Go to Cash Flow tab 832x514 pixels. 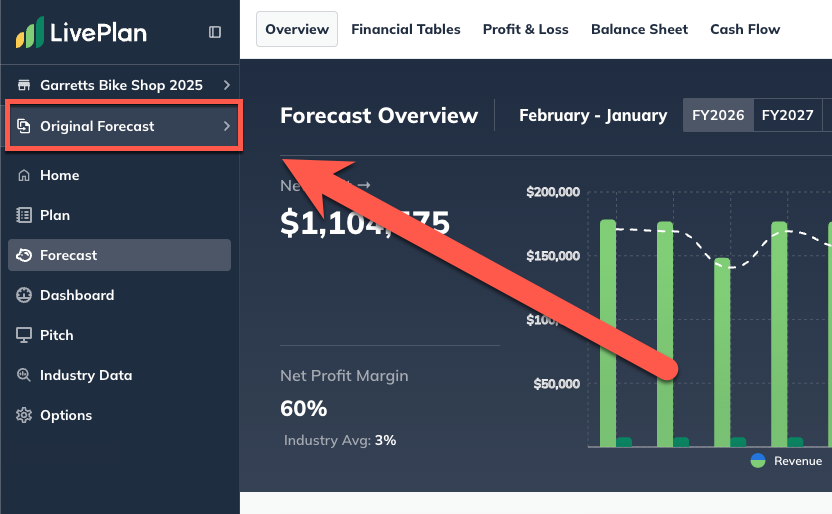coord(745,29)
